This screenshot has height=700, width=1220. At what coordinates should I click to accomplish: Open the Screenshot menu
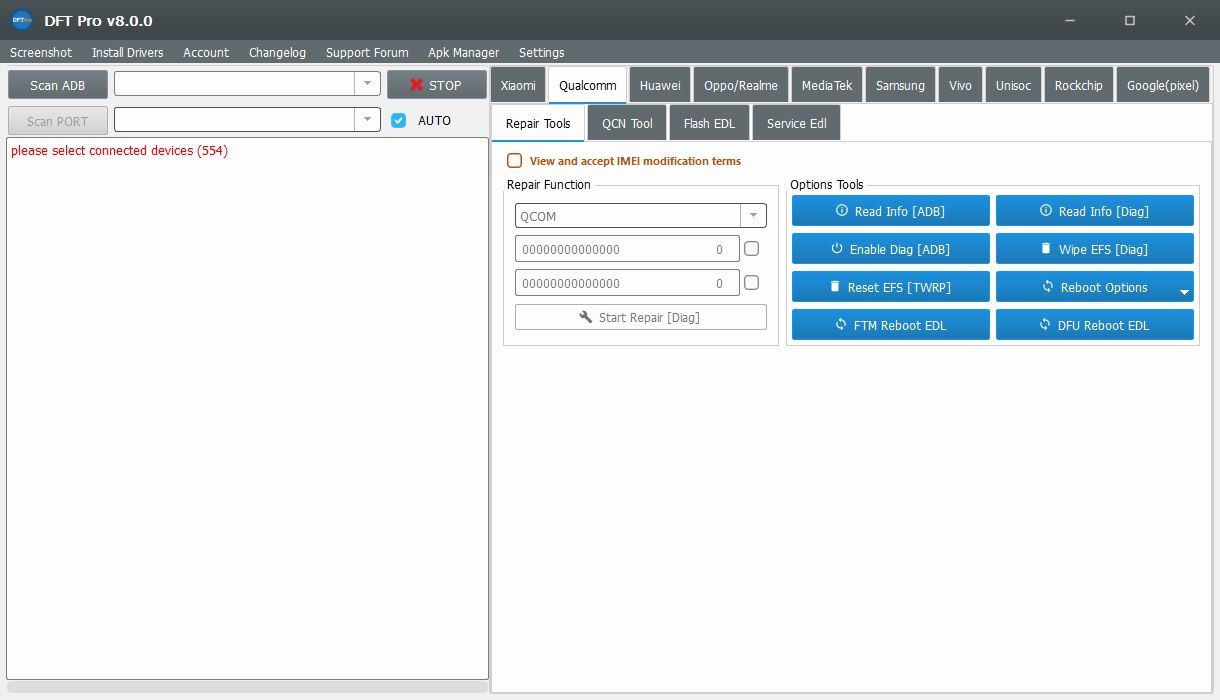[x=41, y=52]
